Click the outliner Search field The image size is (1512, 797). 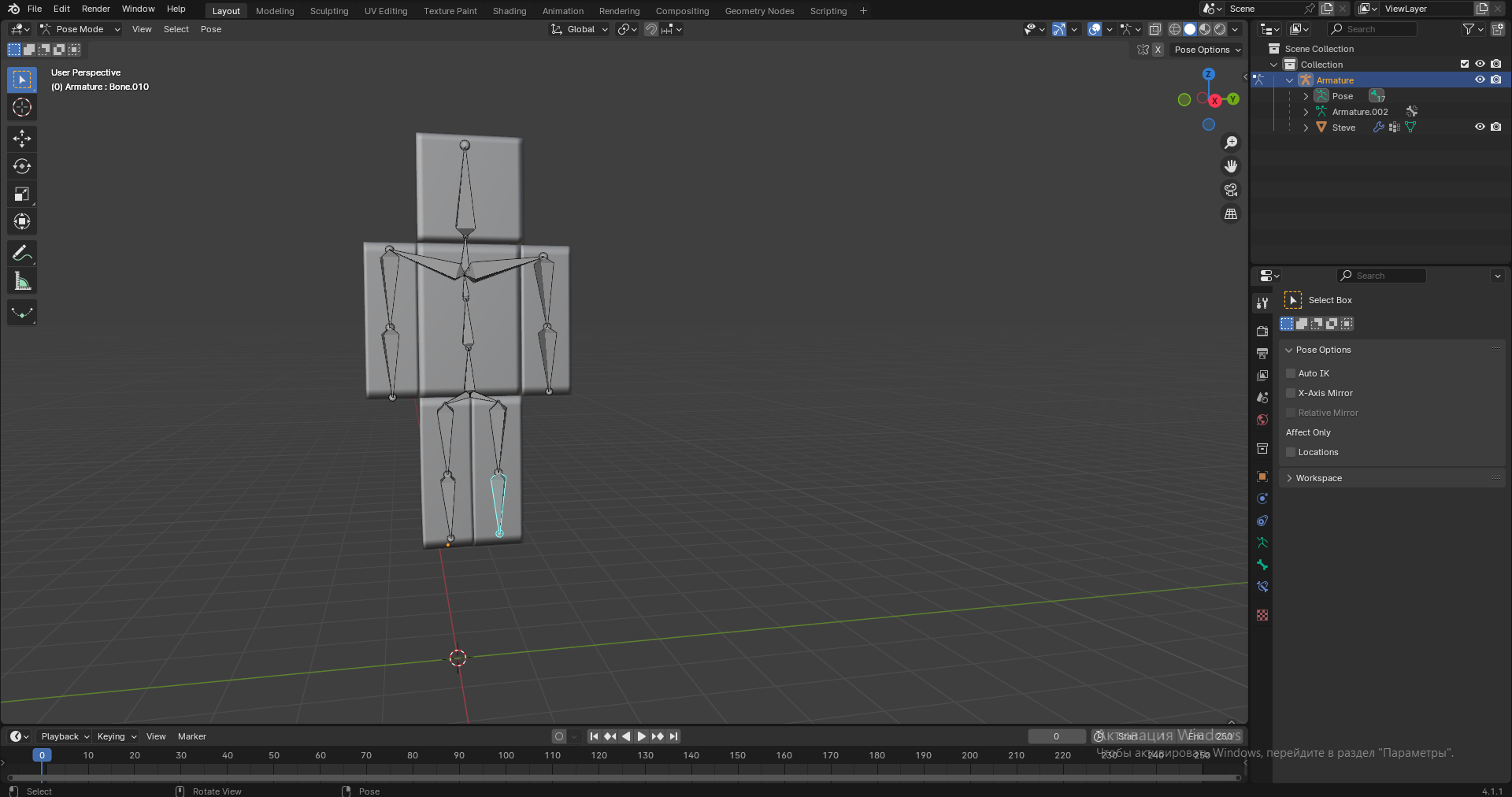pyautogui.click(x=1373, y=29)
